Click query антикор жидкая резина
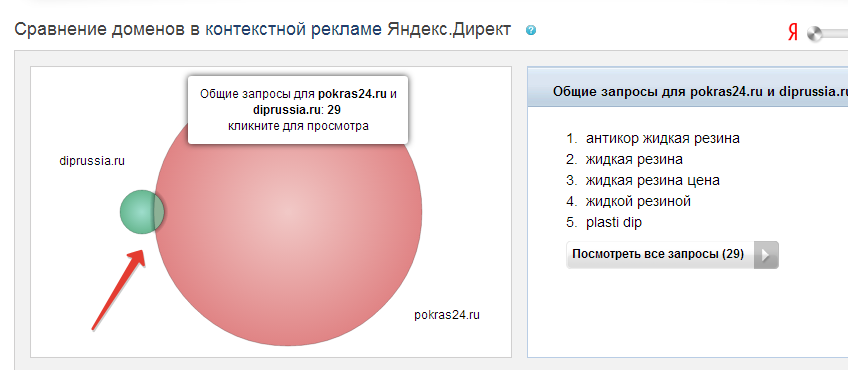Image resolution: width=848 pixels, height=370 pixels. 662,138
